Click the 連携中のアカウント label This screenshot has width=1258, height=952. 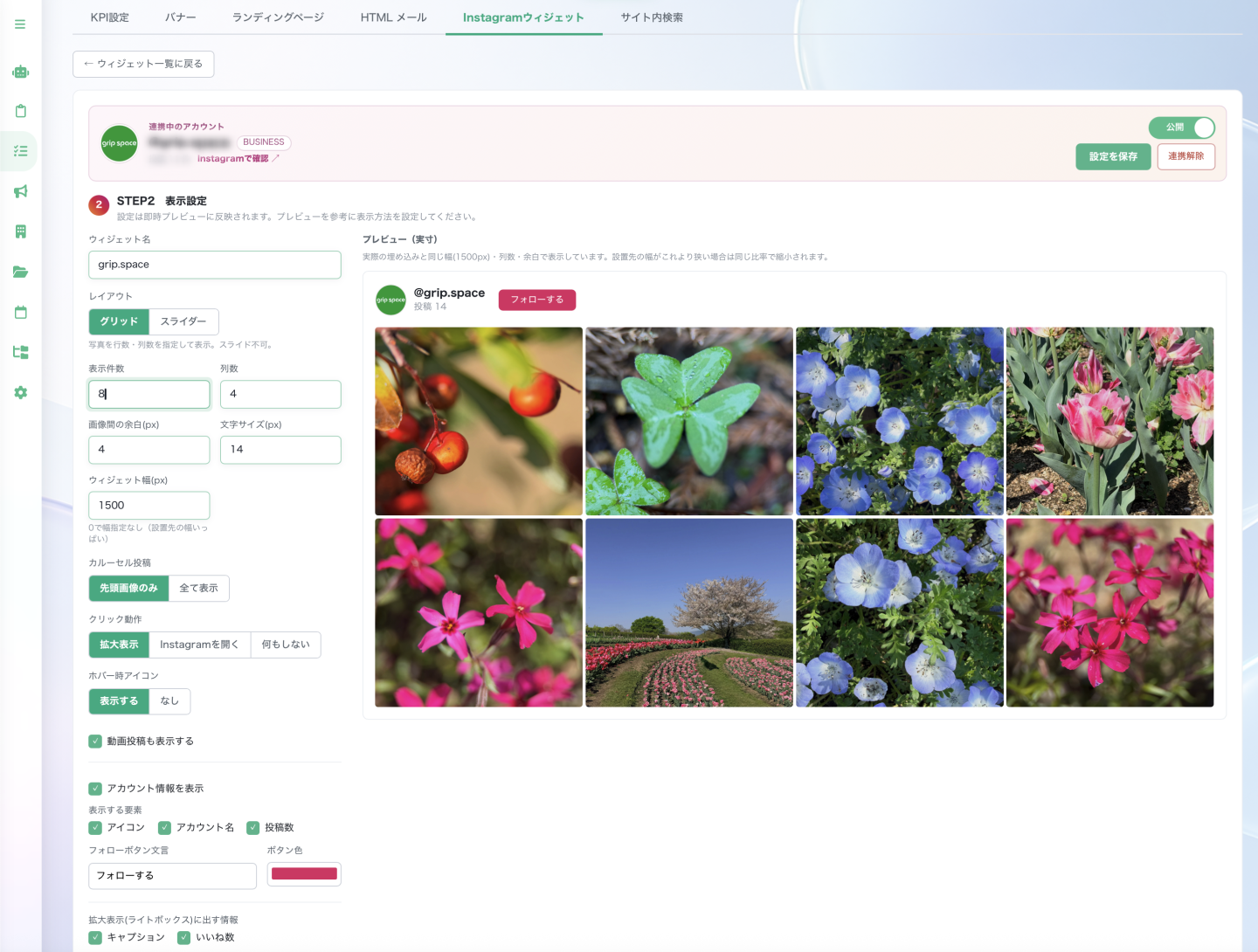click(x=186, y=127)
